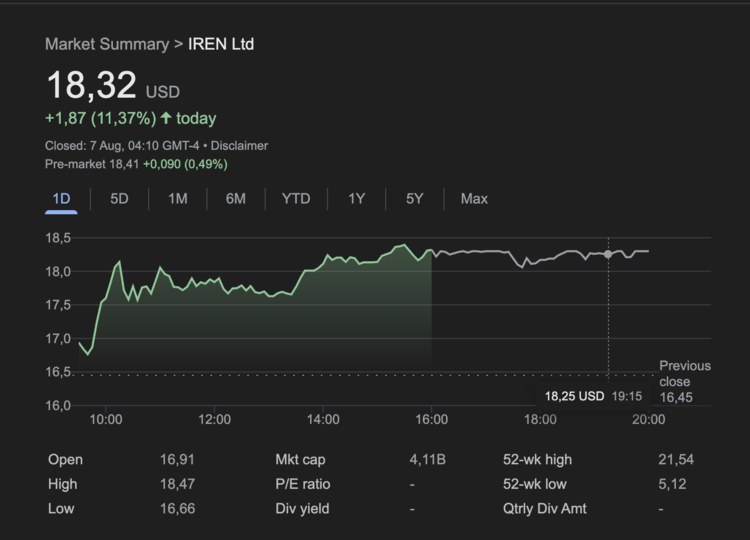Screen dimensions: 750x540
Task: Select the 1D range tab
Action: point(61,198)
